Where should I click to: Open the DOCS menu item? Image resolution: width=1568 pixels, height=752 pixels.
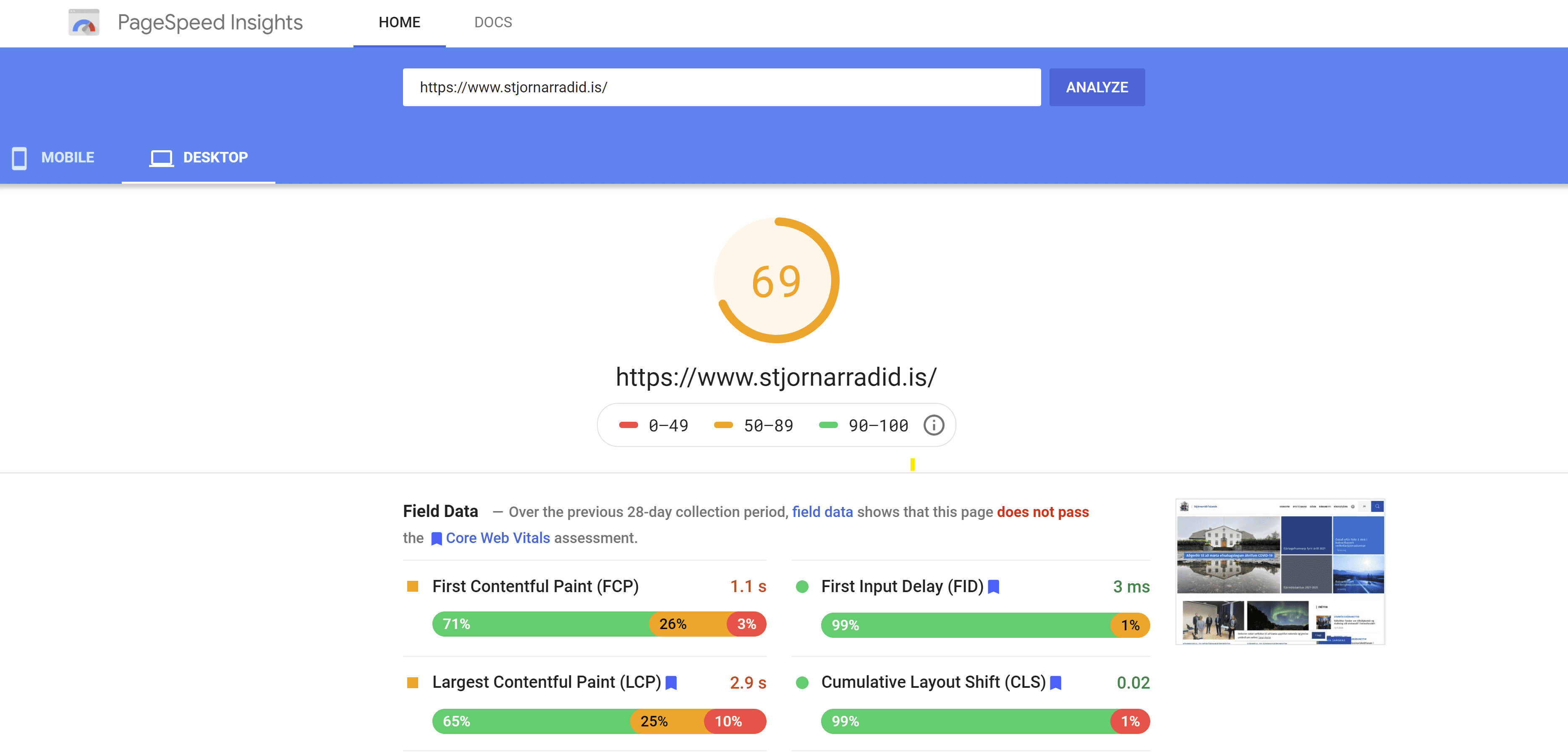(x=492, y=23)
